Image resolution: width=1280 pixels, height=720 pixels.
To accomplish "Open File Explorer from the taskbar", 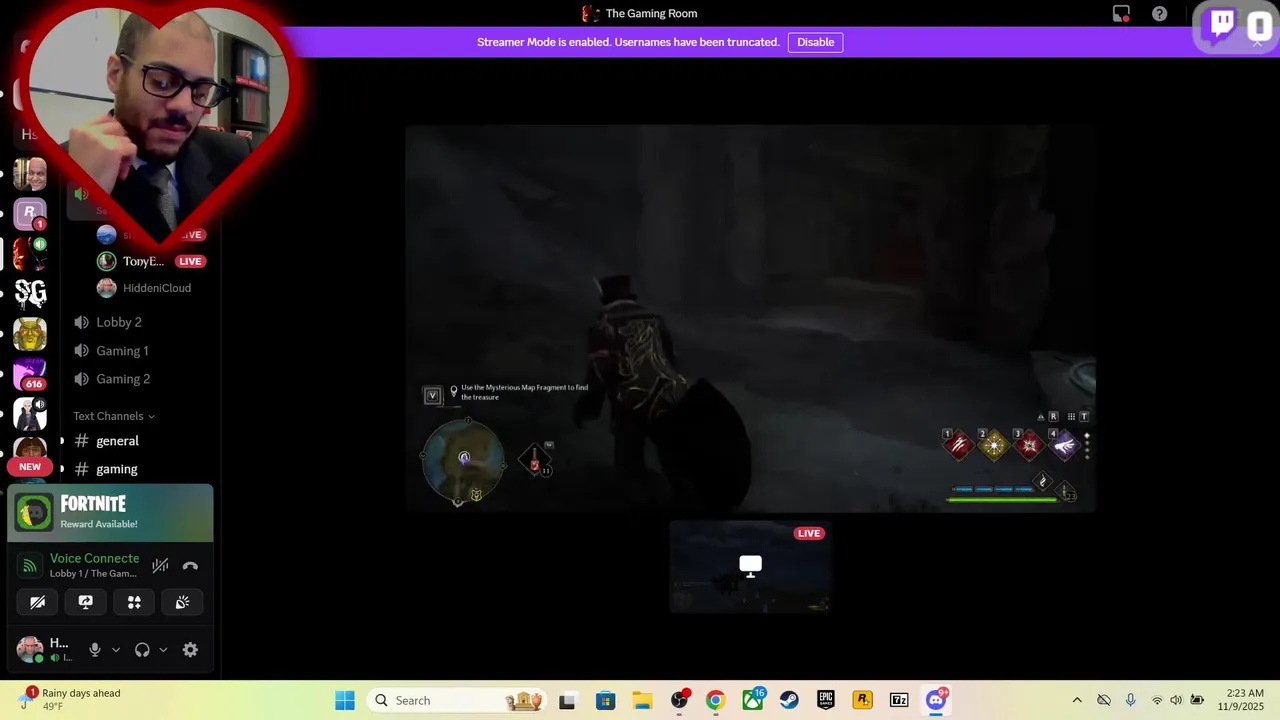I will 642,700.
